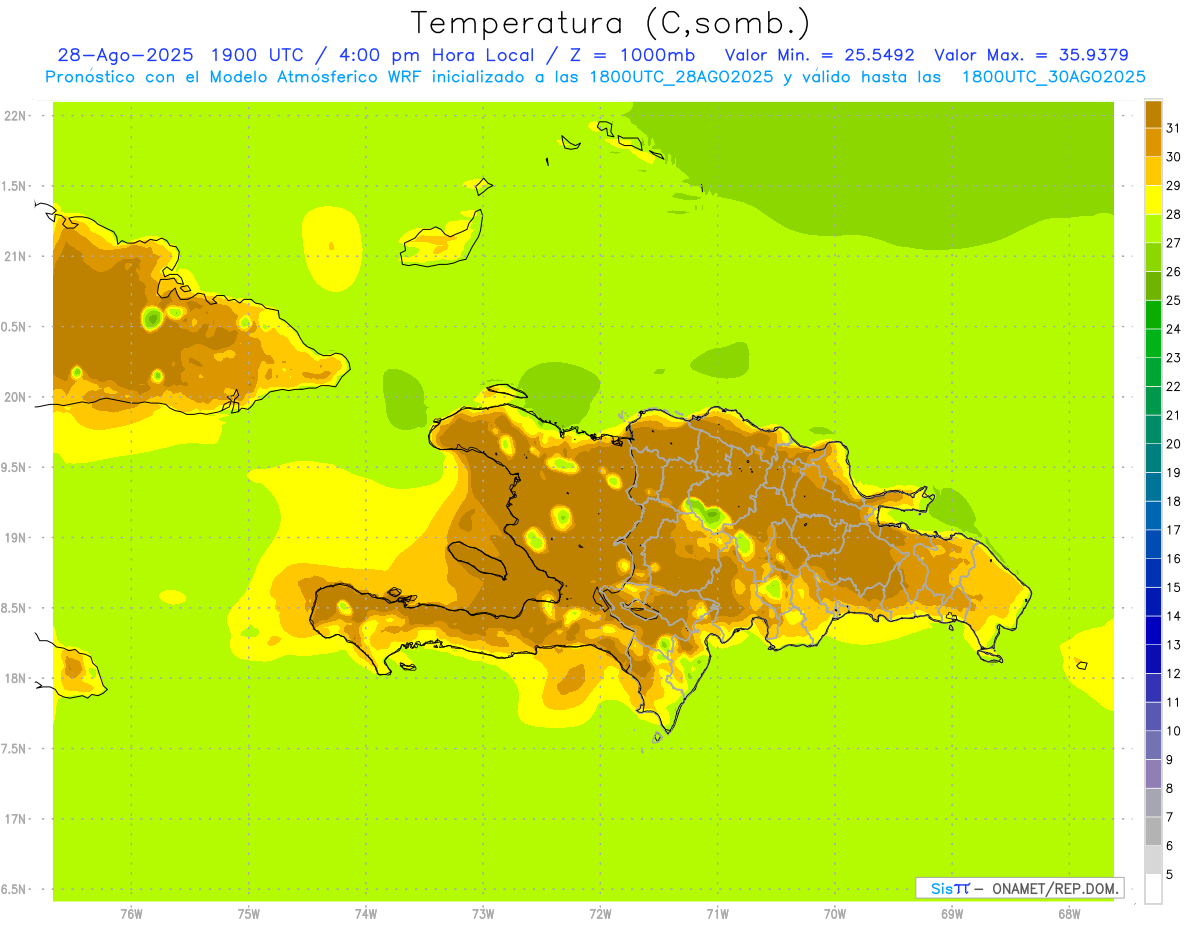This screenshot has height=927, width=1200.
Task: Click the legend value '20'
Action: pos(1173,444)
